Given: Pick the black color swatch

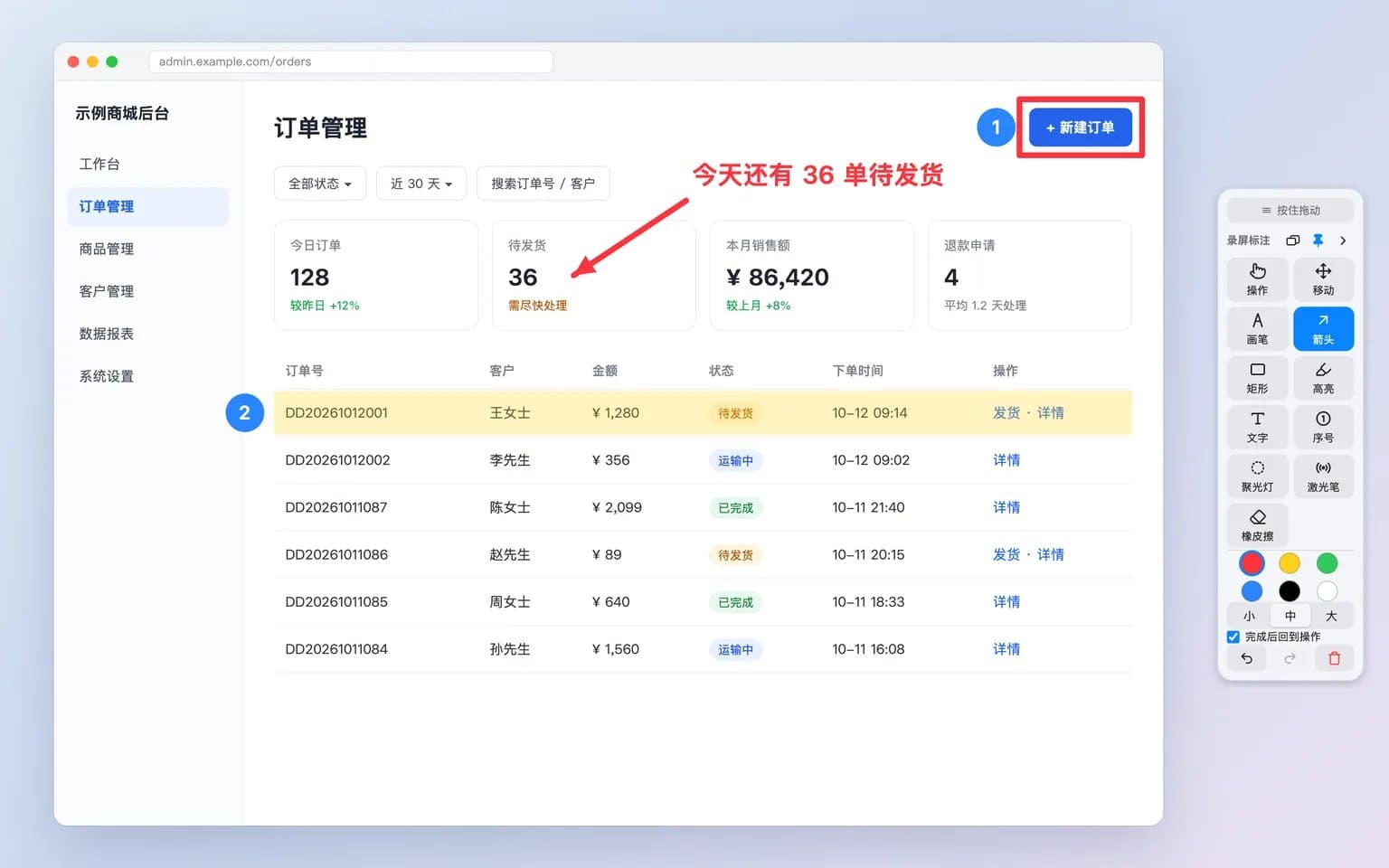Looking at the screenshot, I should 1290,591.
